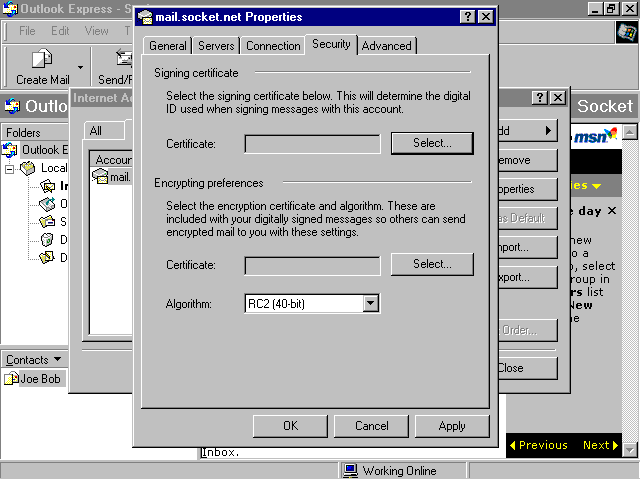Click the scrollbar down arrow in tip pane
This screenshot has width=640, height=480.
click(630, 450)
